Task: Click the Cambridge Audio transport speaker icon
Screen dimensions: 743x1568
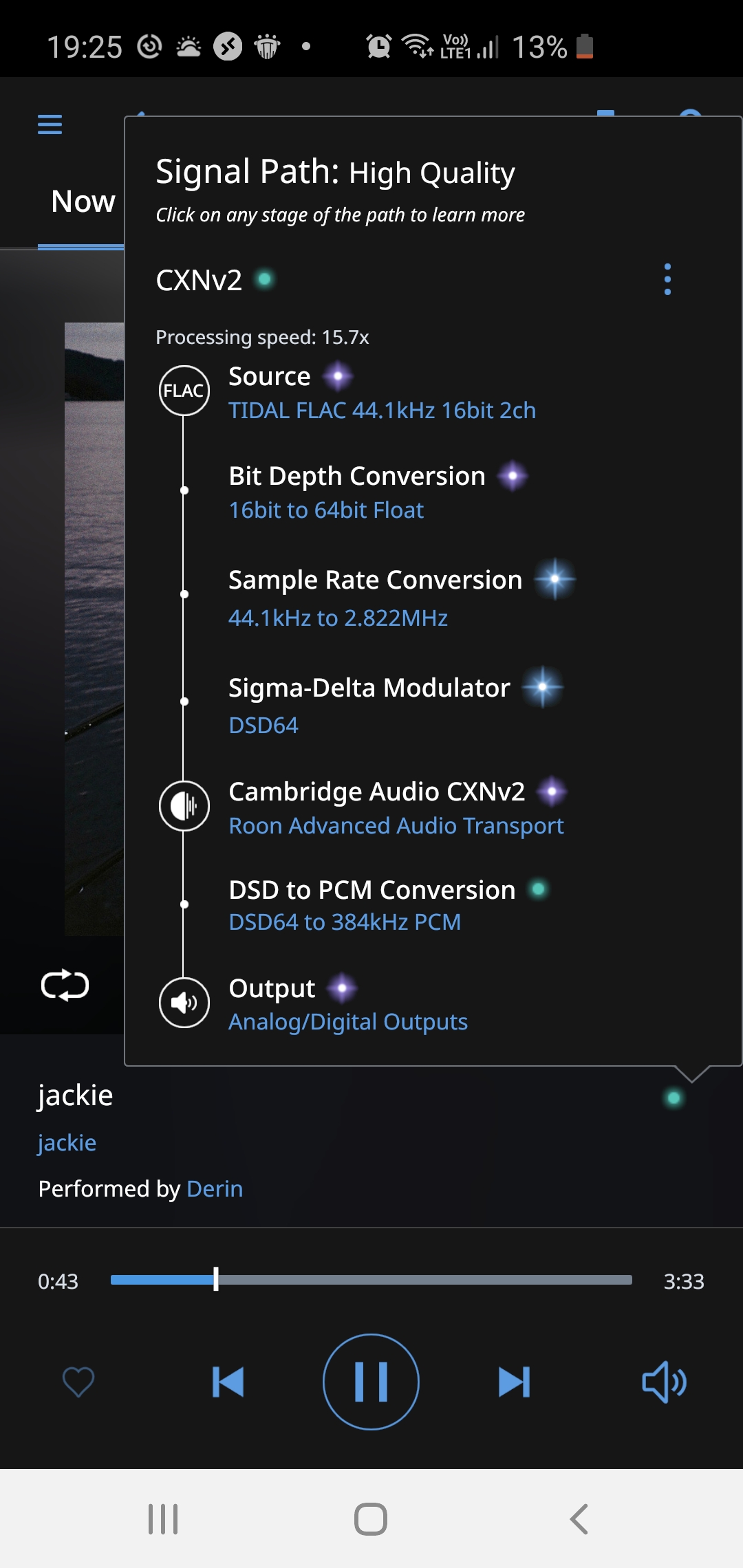Action: click(184, 807)
